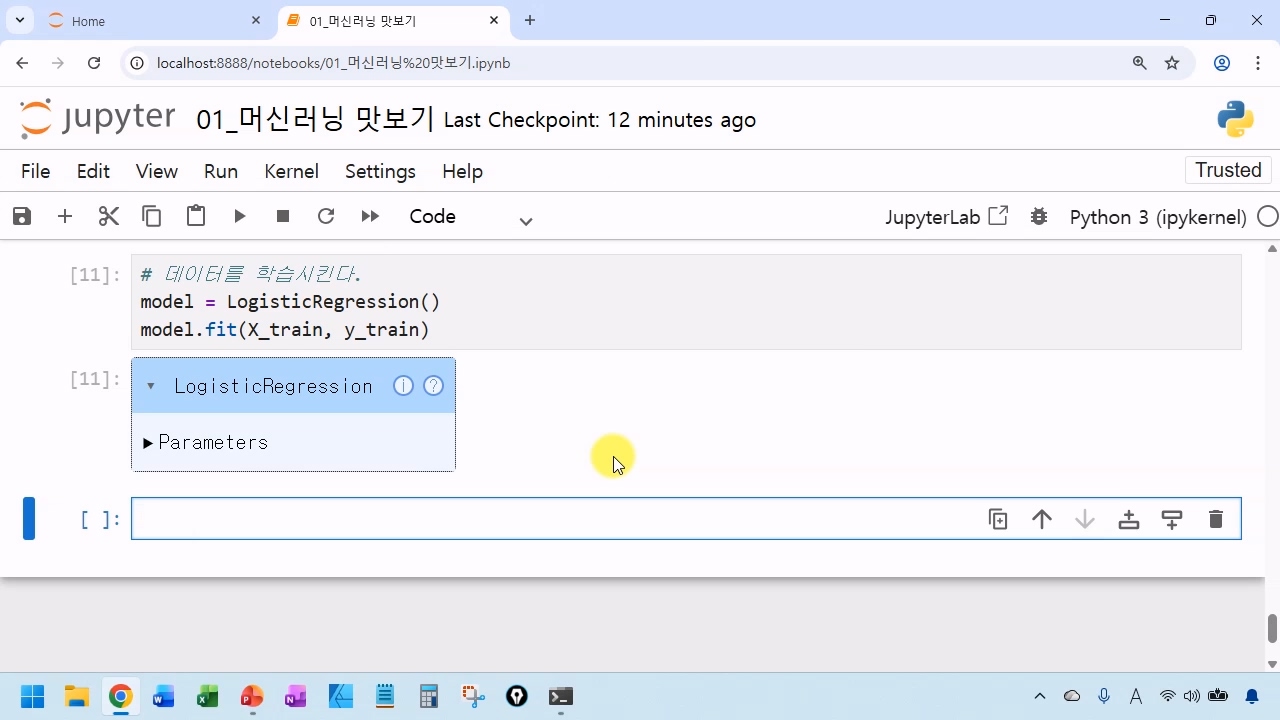Viewport: 1280px width, 720px height.
Task: Show hidden system tray icons
Action: pyautogui.click(x=1040, y=696)
